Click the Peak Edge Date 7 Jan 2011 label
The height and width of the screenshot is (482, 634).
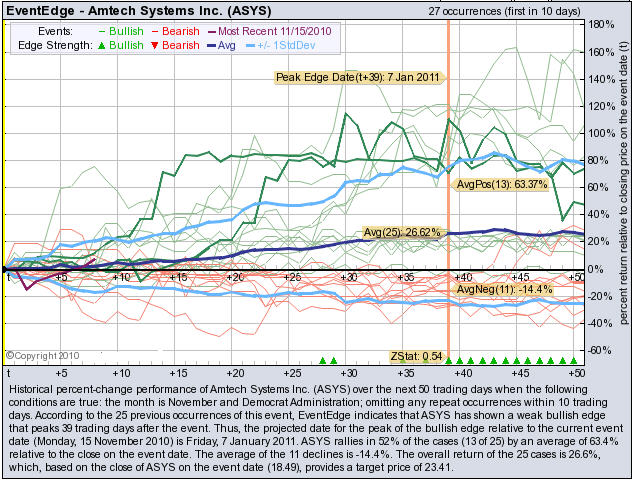point(358,77)
